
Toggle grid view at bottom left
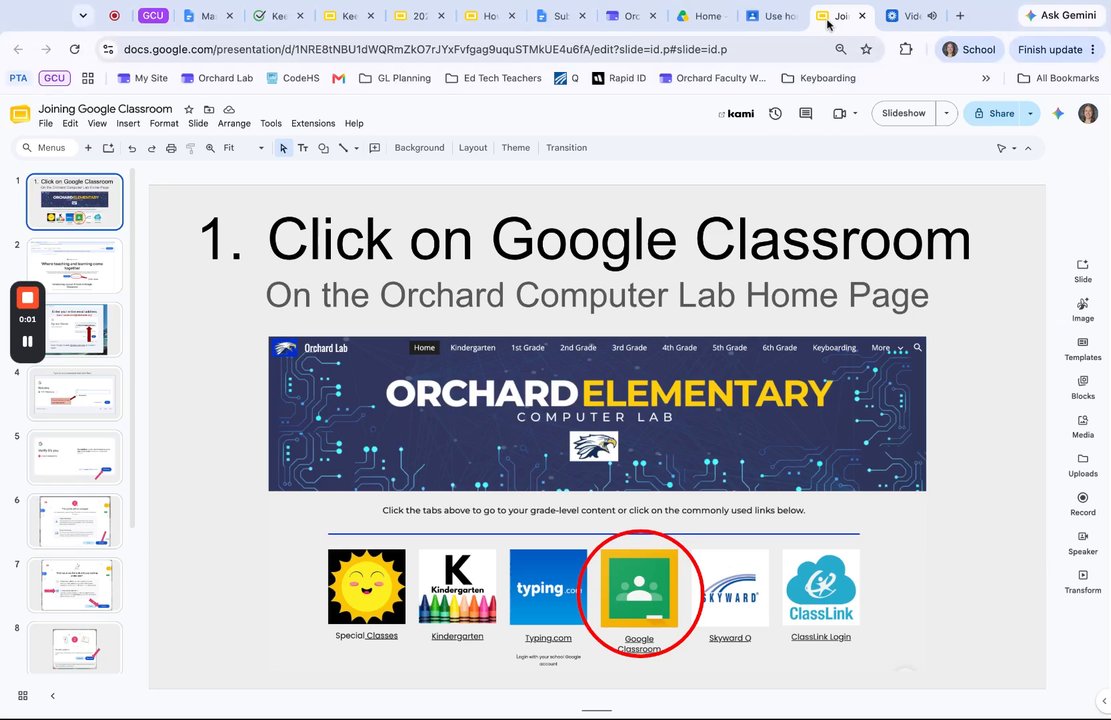coord(23,696)
